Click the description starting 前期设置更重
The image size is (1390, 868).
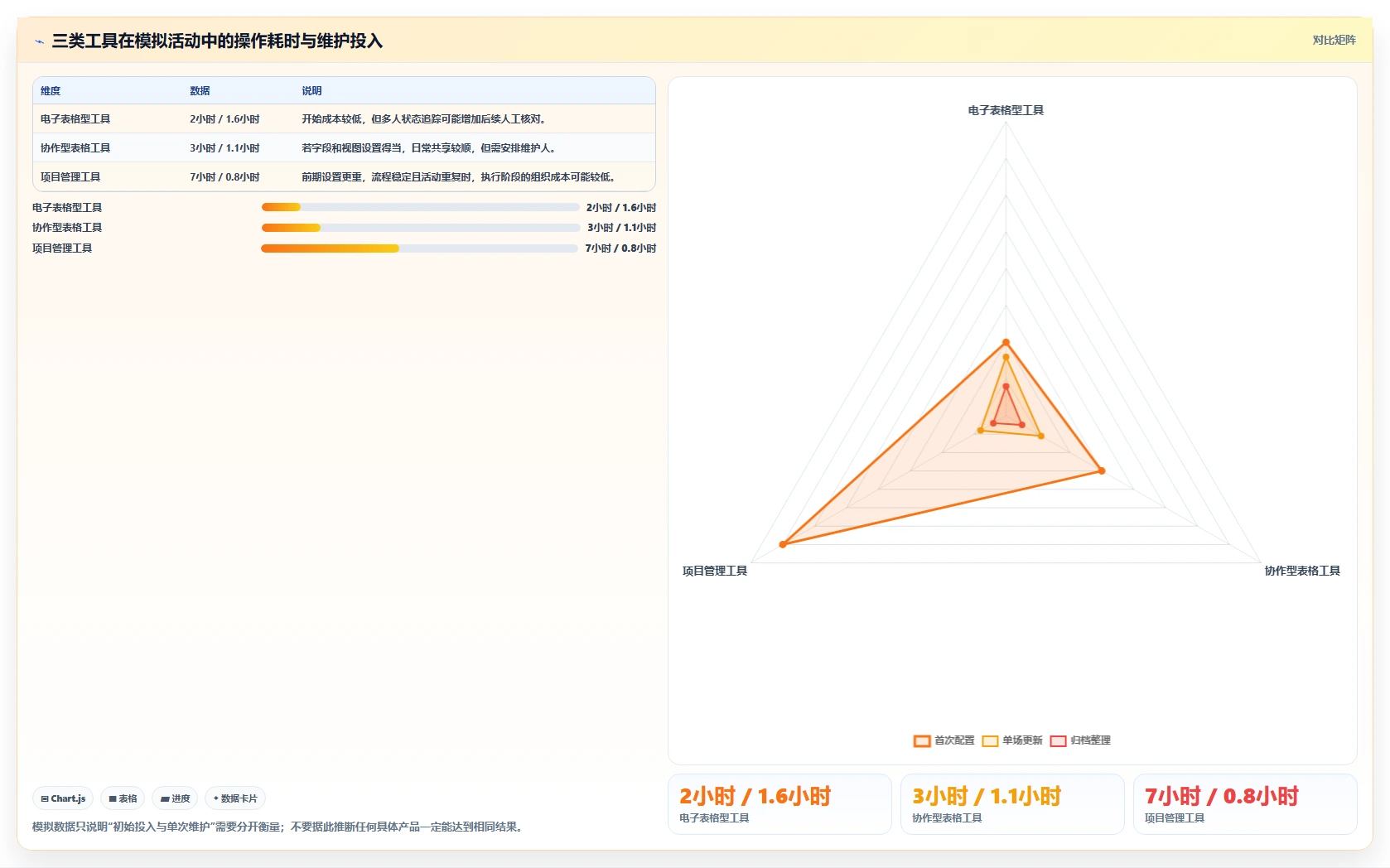[461, 177]
